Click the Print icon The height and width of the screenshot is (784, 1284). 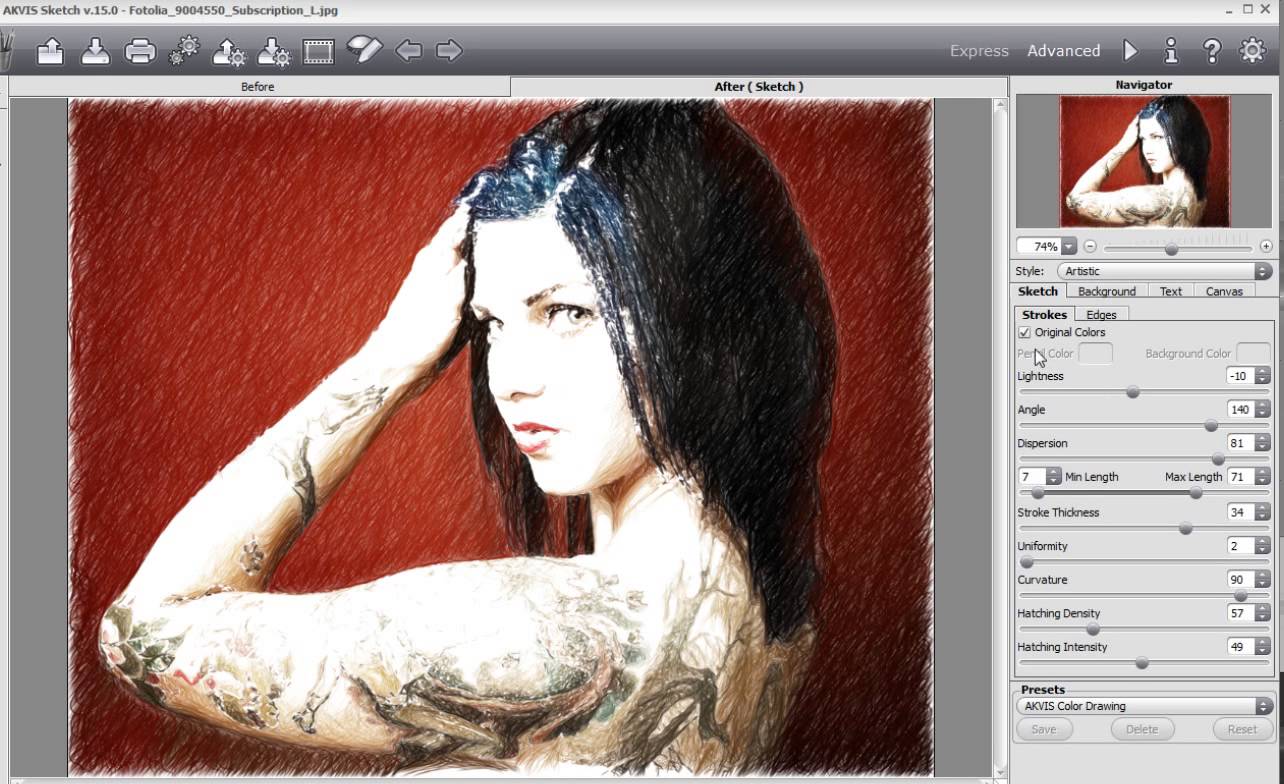pos(140,50)
